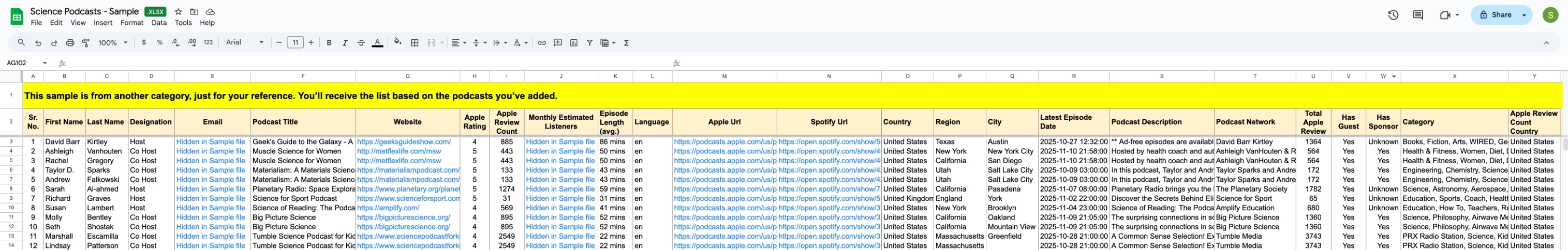Open the geeksguideshow.com website link
The height and width of the screenshot is (250, 1568).
point(404,142)
